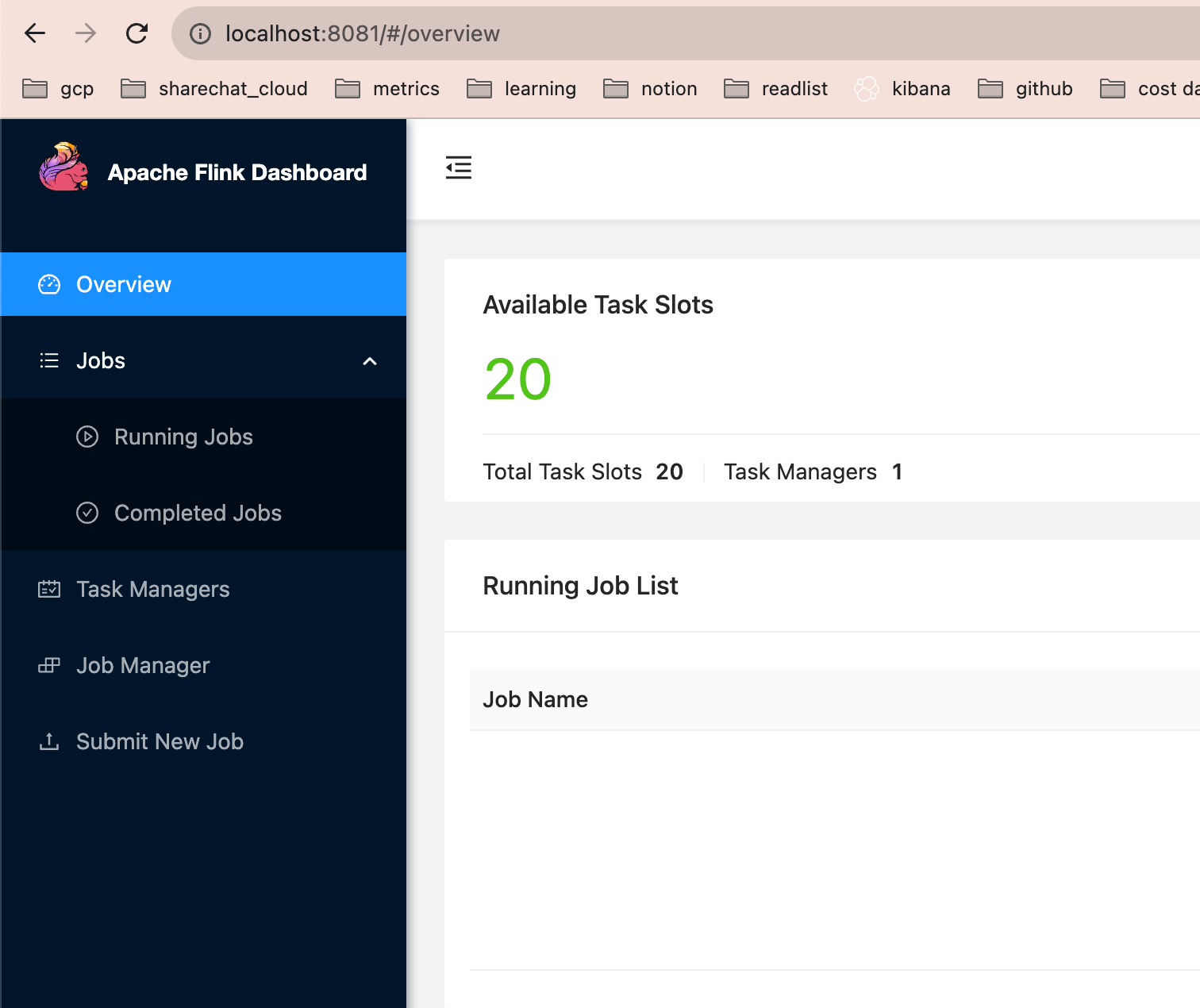The width and height of the screenshot is (1200, 1008).
Task: Click the Job Manager blocks icon
Action: click(49, 665)
